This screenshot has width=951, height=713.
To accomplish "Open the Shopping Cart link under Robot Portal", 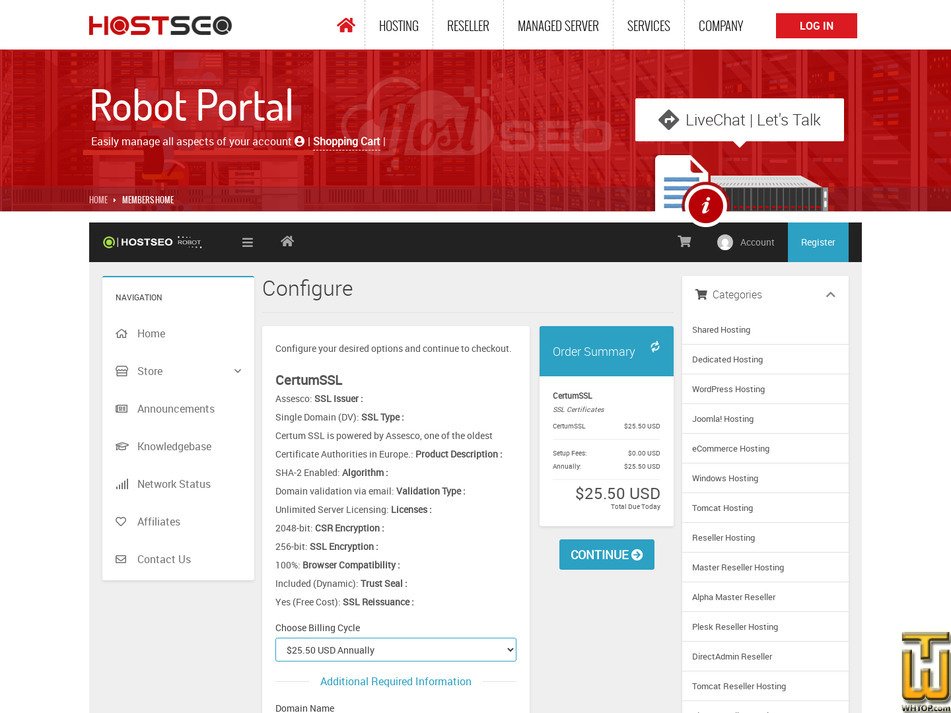I will pyautogui.click(x=345, y=141).
